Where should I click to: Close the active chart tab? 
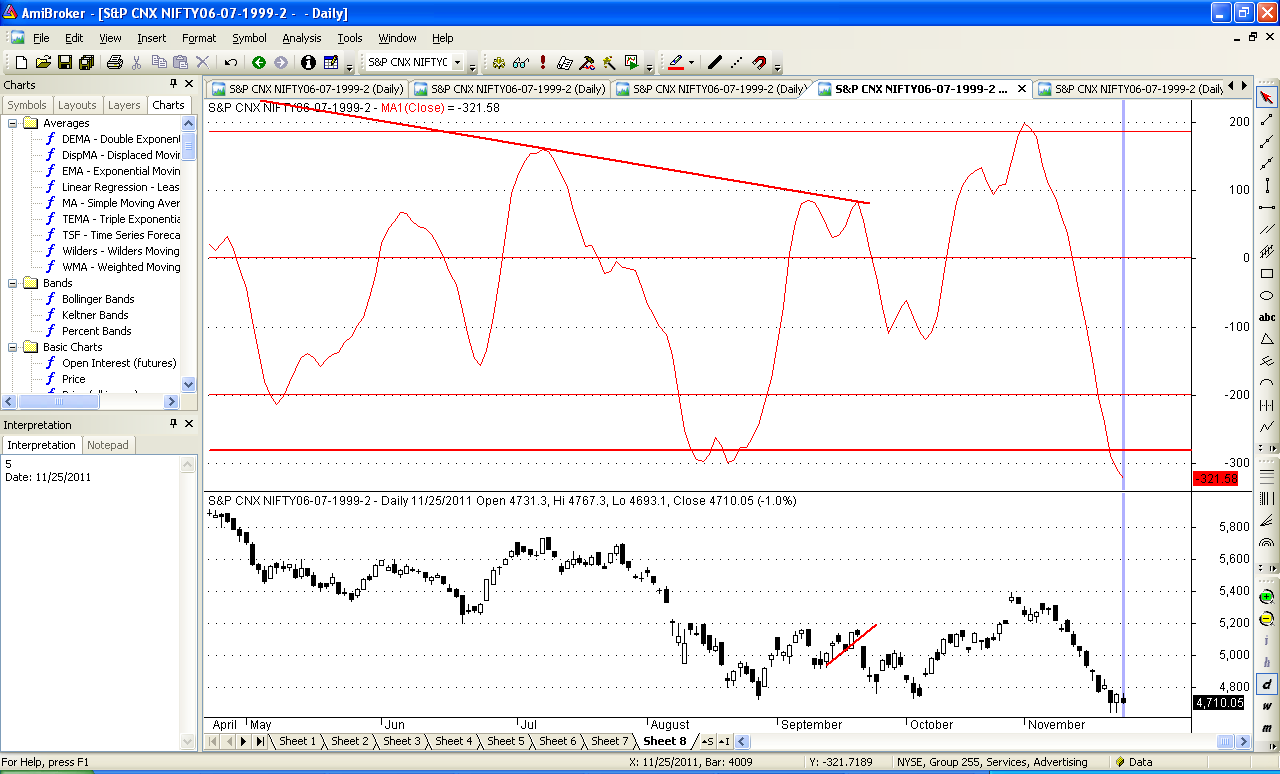[1022, 89]
